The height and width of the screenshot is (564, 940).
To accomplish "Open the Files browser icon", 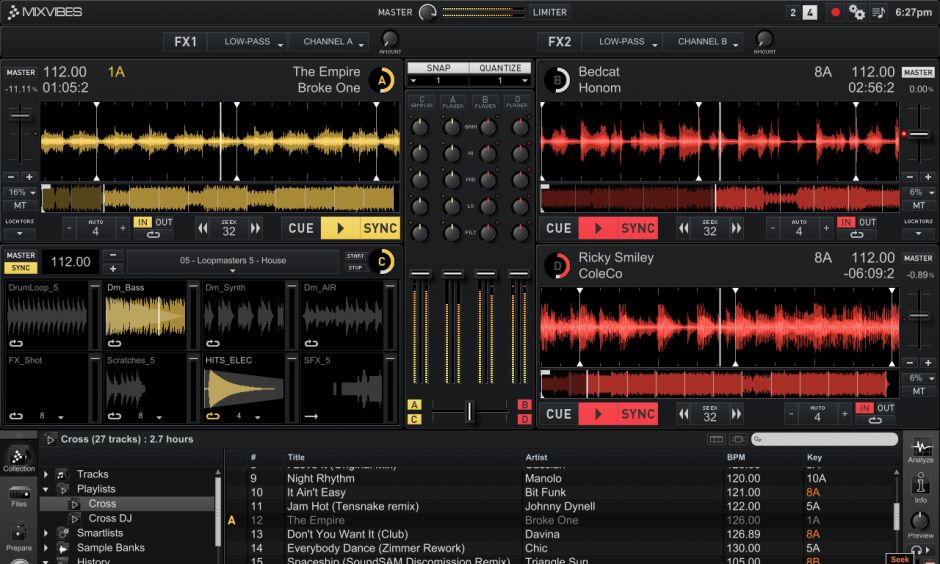I will [x=19, y=495].
